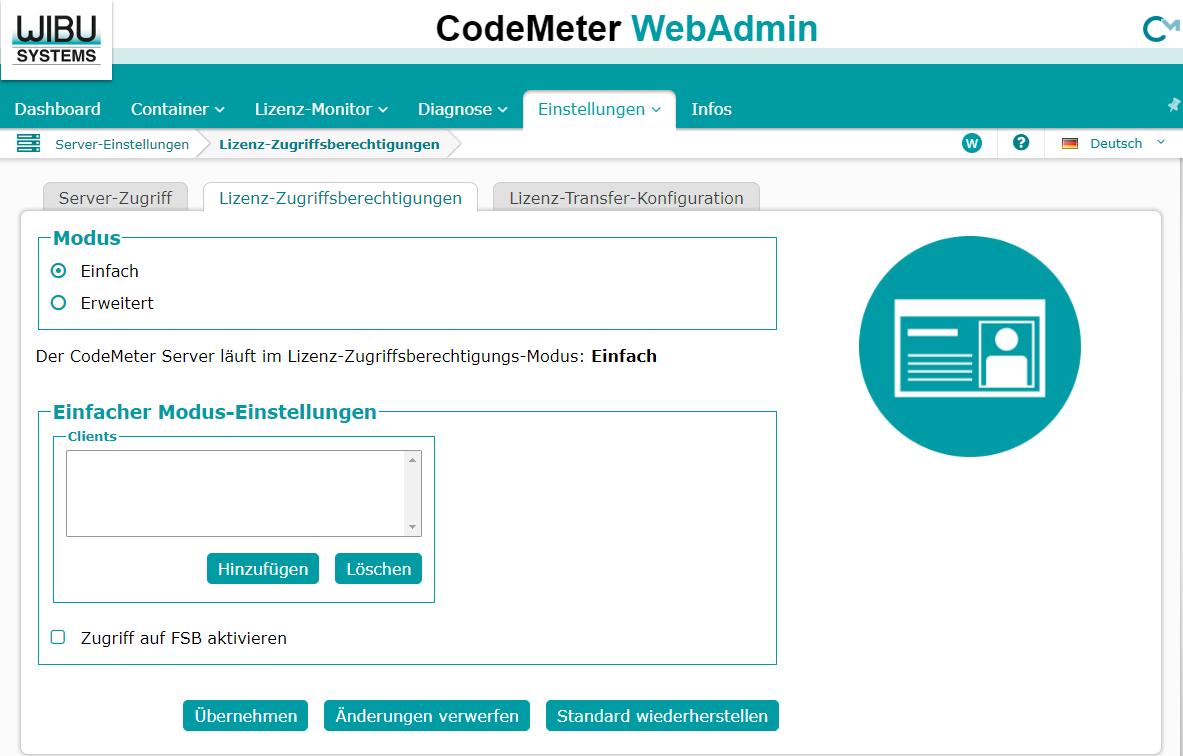Click Clients list scroll up arrow
The height and width of the screenshot is (756, 1183).
click(413, 459)
